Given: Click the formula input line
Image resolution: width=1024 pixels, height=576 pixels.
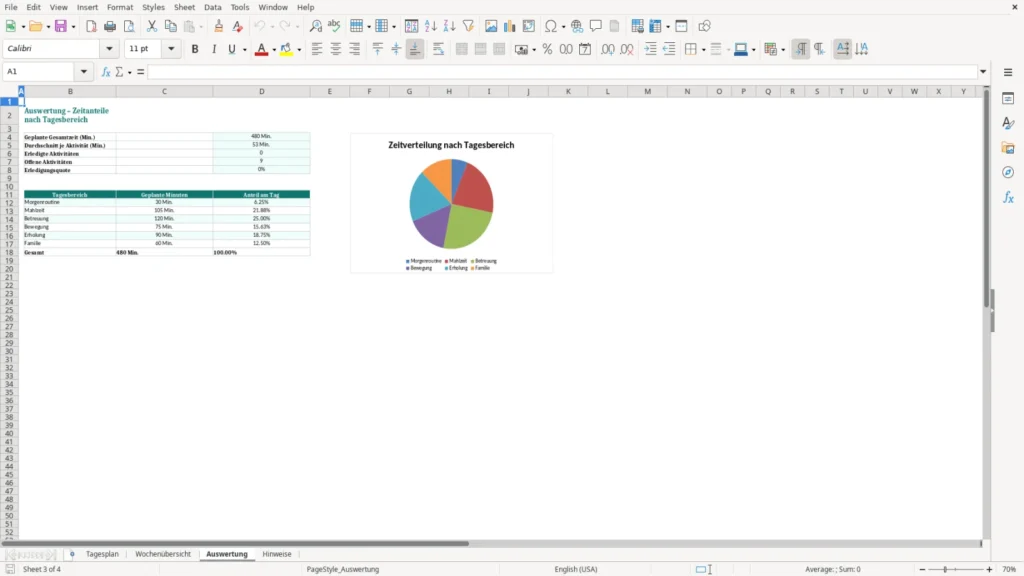Looking at the screenshot, I should [x=562, y=72].
